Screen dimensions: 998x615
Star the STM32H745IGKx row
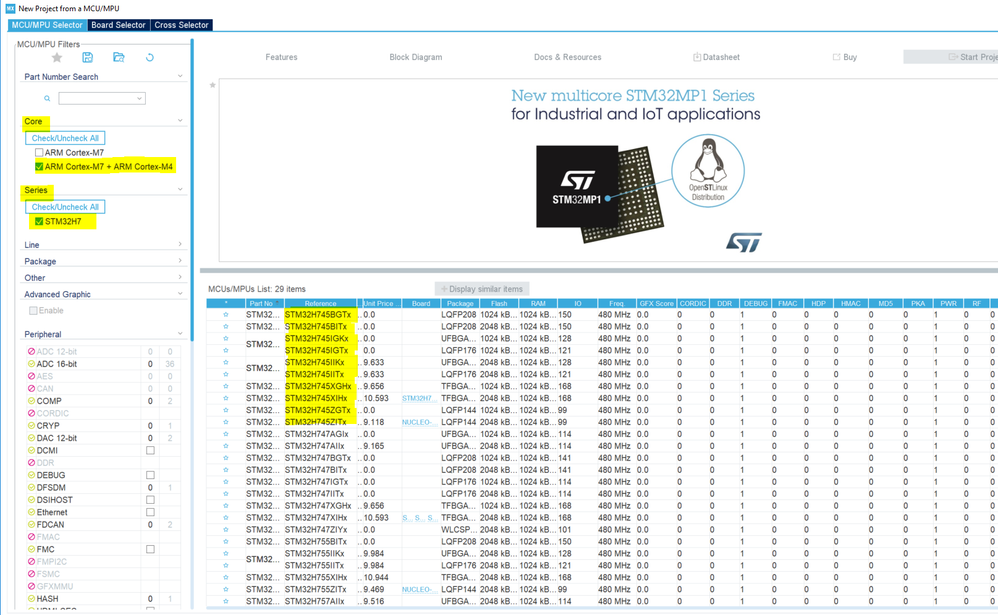[x=225, y=339]
